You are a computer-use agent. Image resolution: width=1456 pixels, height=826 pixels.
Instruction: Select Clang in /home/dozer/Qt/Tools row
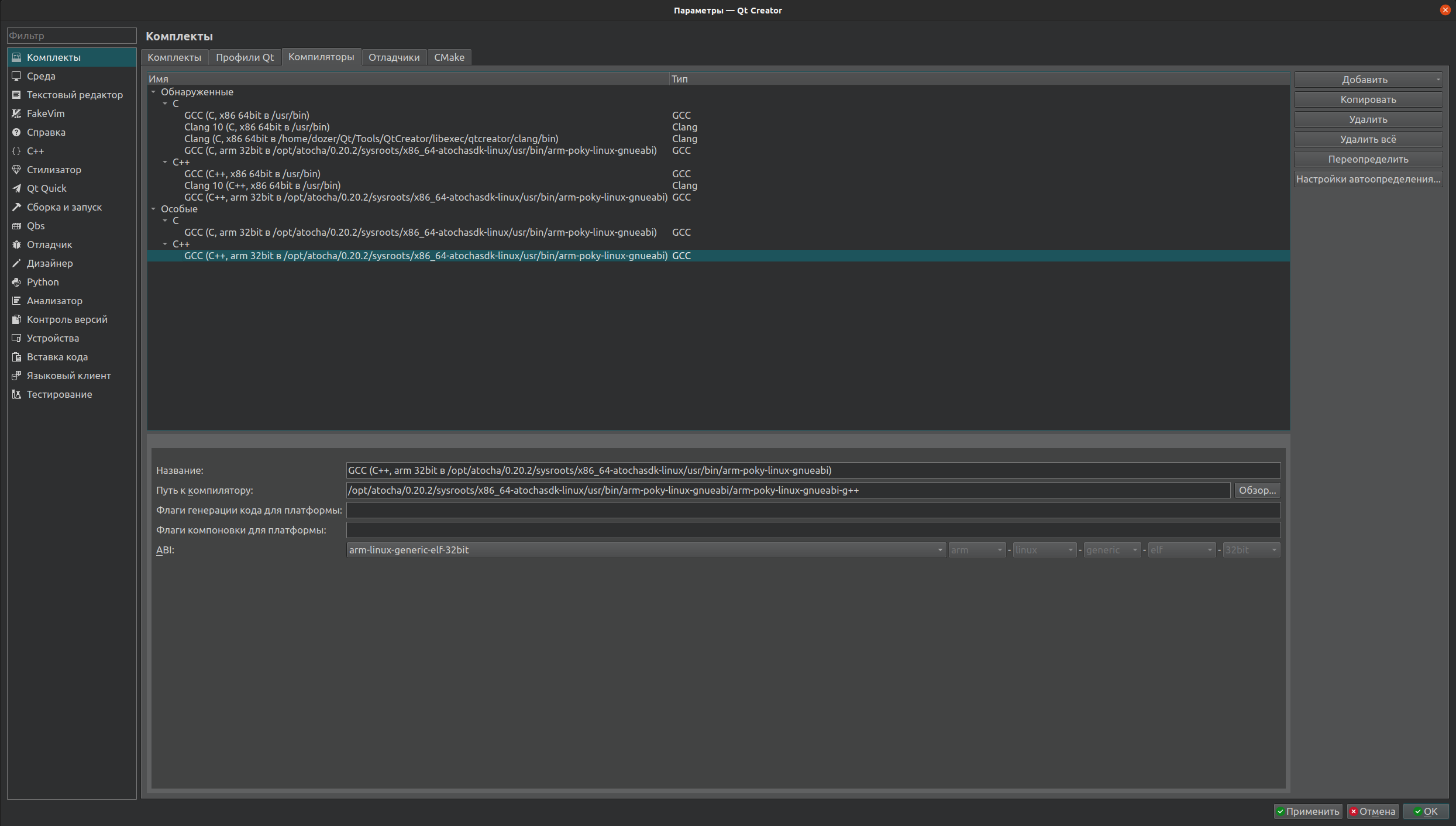(718, 139)
